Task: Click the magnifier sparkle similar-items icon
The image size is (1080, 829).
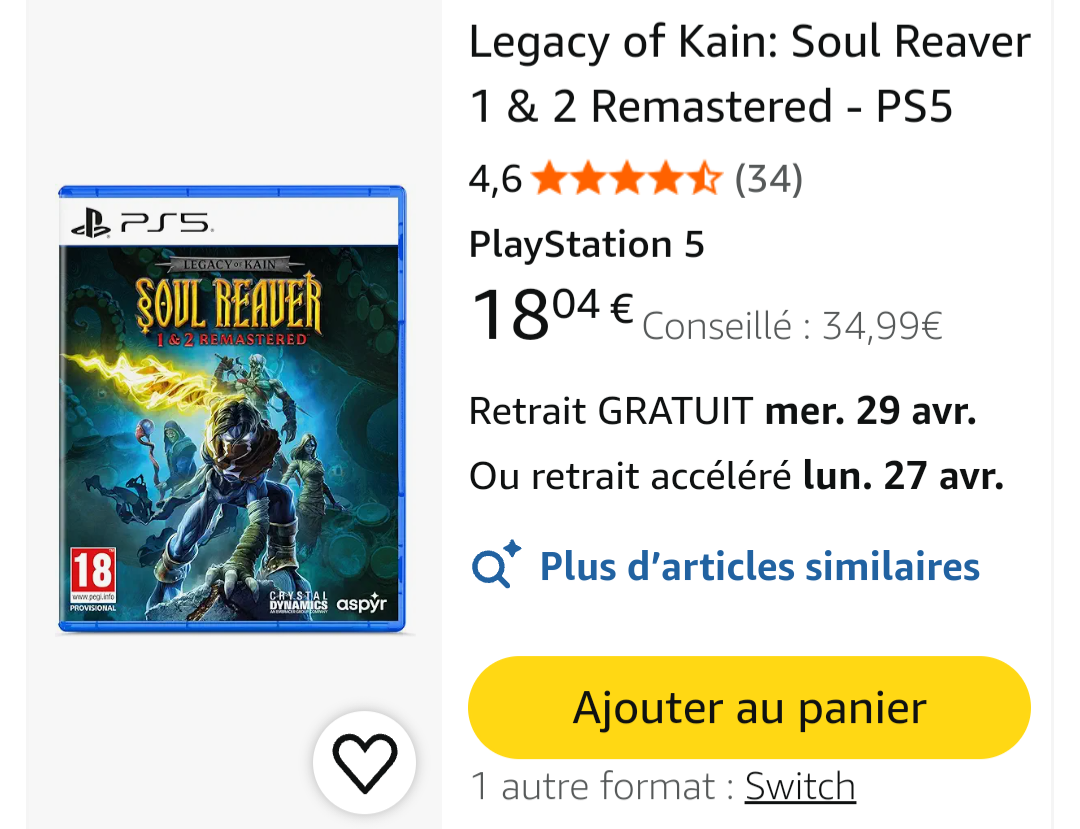Action: 496,565
